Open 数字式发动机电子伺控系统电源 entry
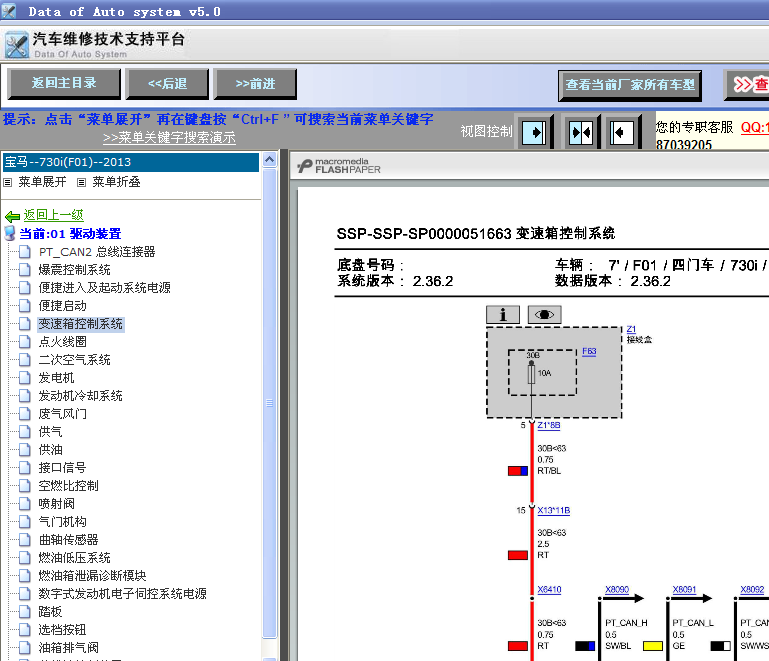 123,594
